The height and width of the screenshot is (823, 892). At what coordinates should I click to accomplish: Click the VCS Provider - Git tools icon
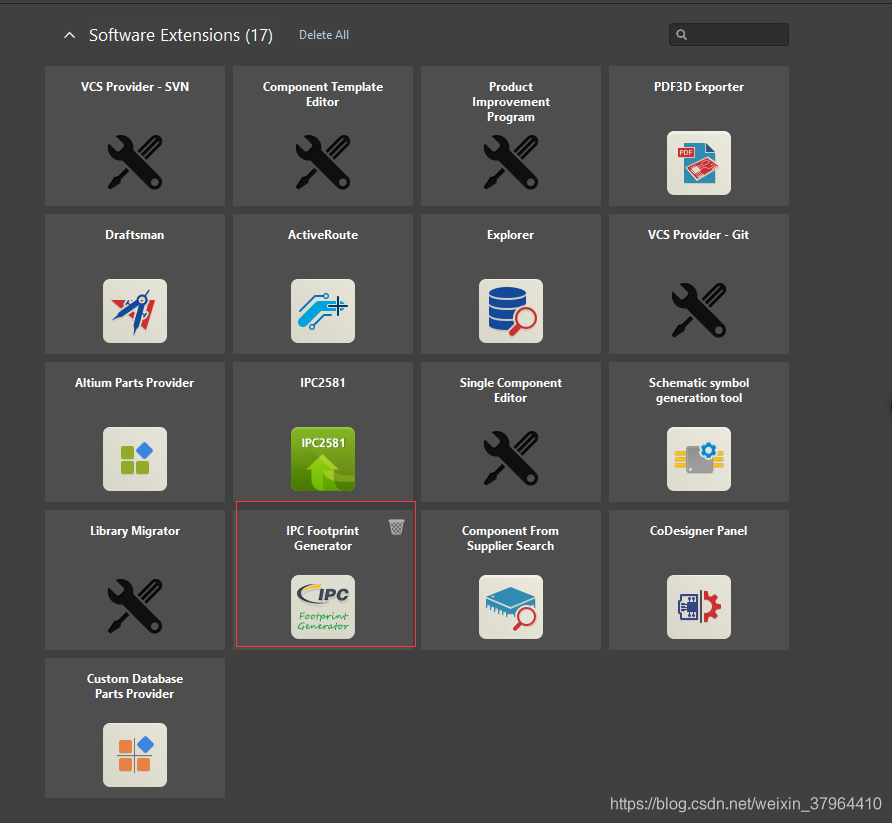coord(699,310)
